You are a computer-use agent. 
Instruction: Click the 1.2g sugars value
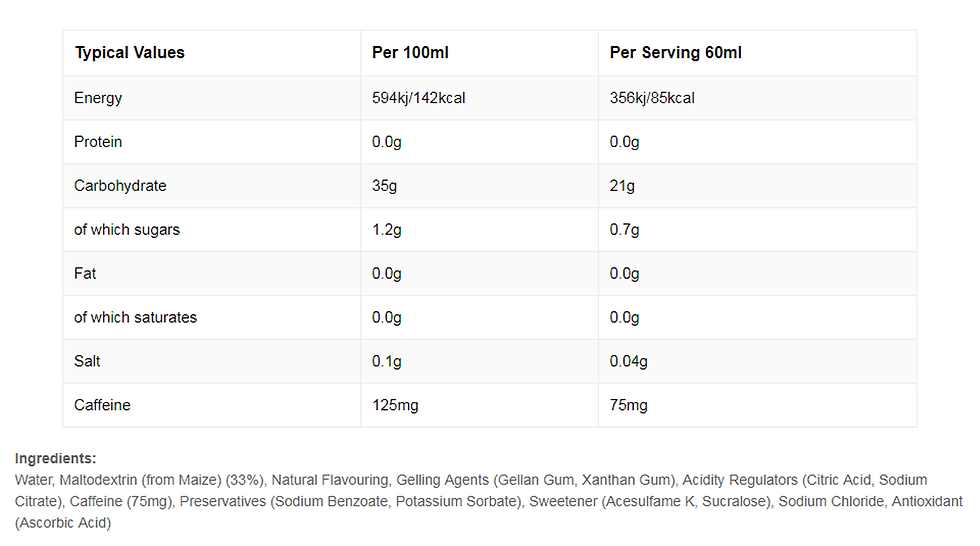[x=387, y=230]
